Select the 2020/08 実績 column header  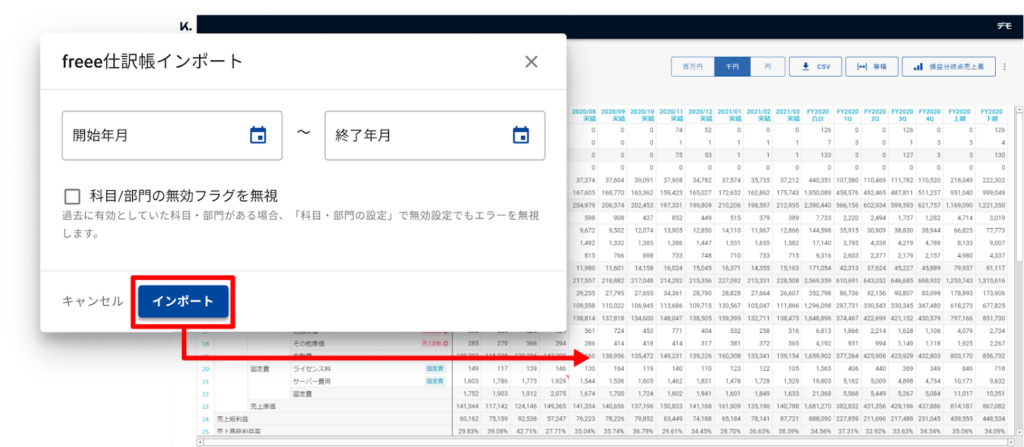point(584,115)
